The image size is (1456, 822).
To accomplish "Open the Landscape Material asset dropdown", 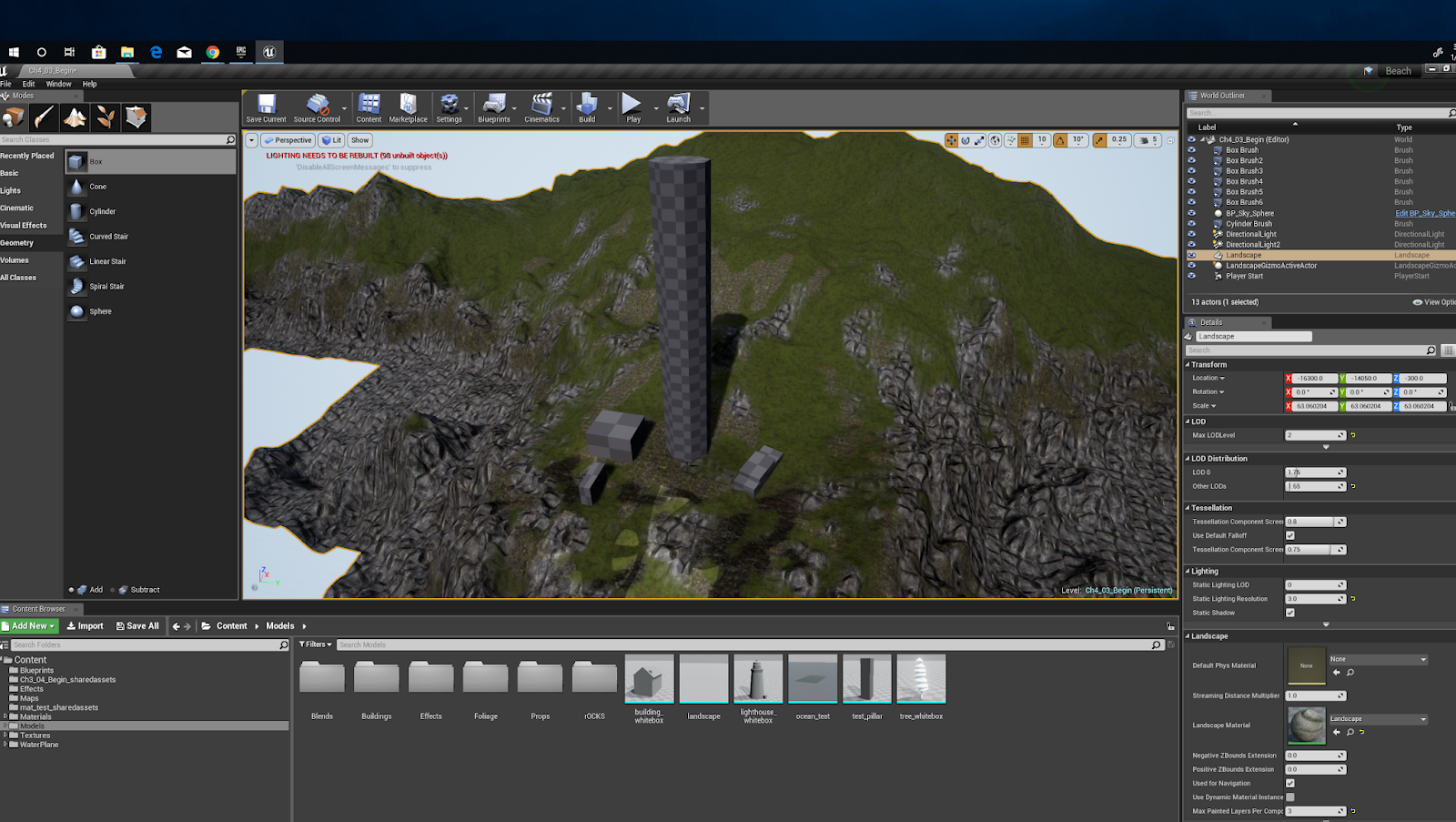I will [1378, 719].
